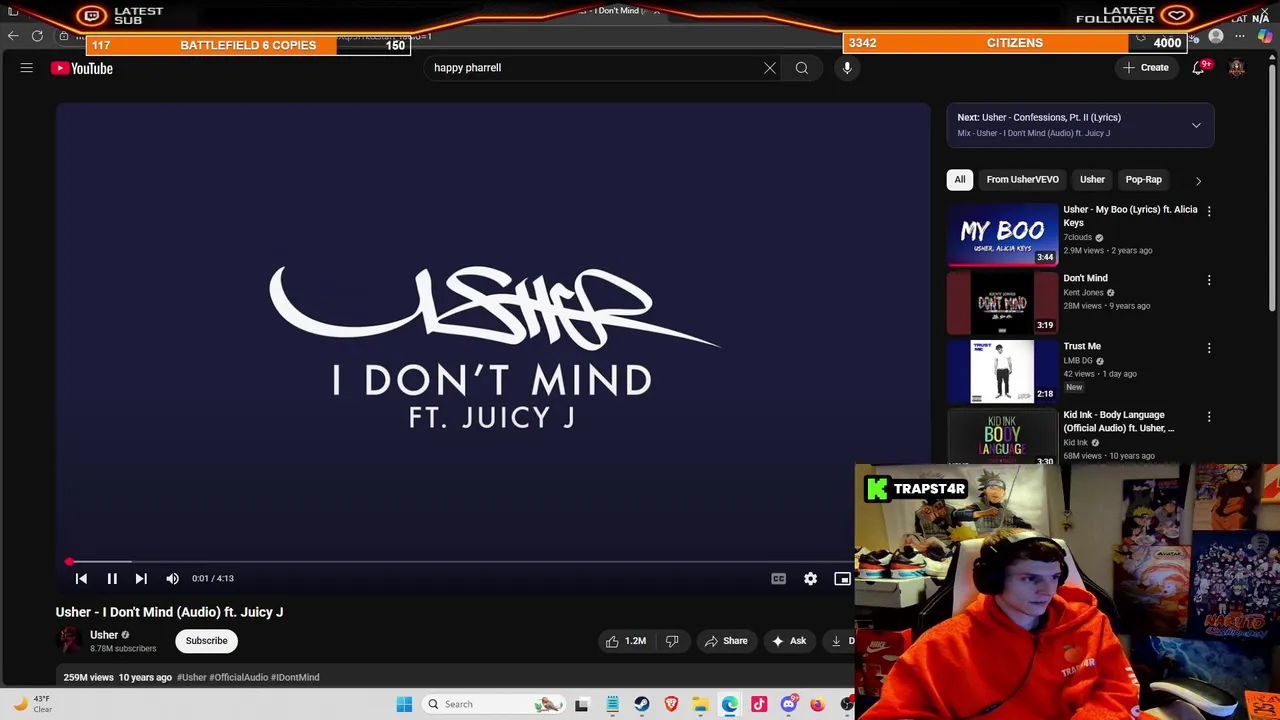Dislike the video with thumbs down
The height and width of the screenshot is (720, 1280).
pyautogui.click(x=672, y=641)
